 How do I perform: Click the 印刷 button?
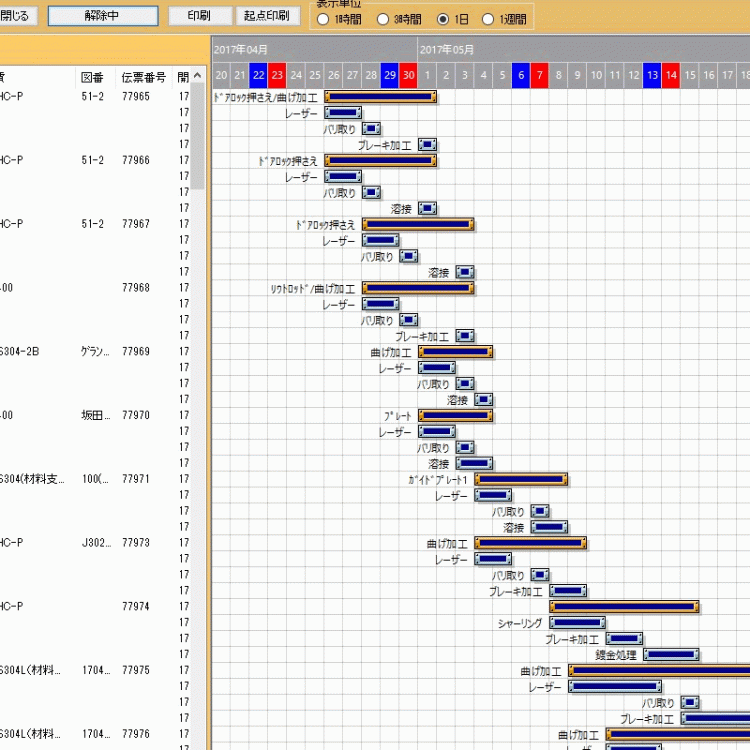click(199, 15)
